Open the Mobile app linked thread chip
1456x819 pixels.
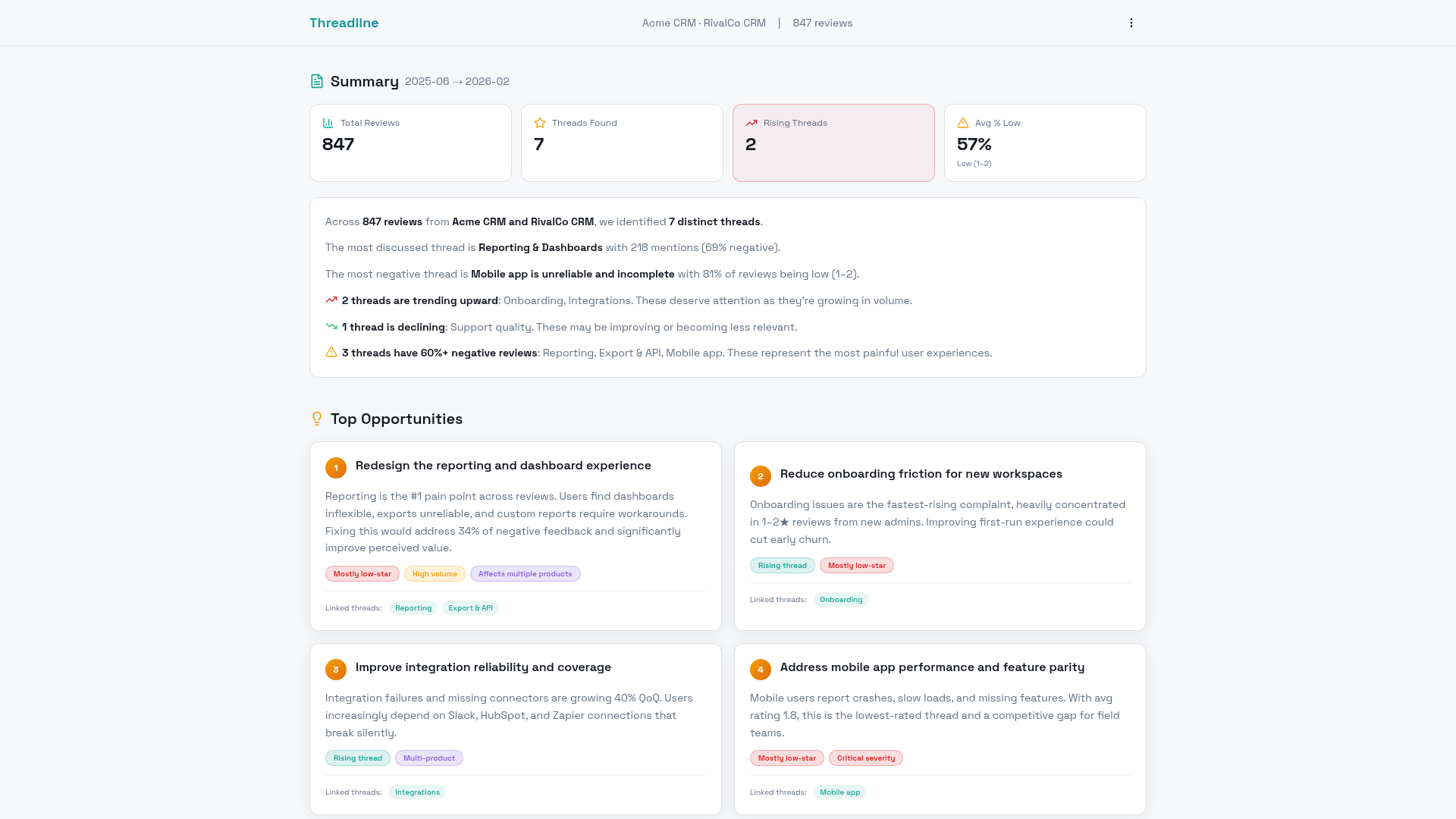[x=839, y=792]
